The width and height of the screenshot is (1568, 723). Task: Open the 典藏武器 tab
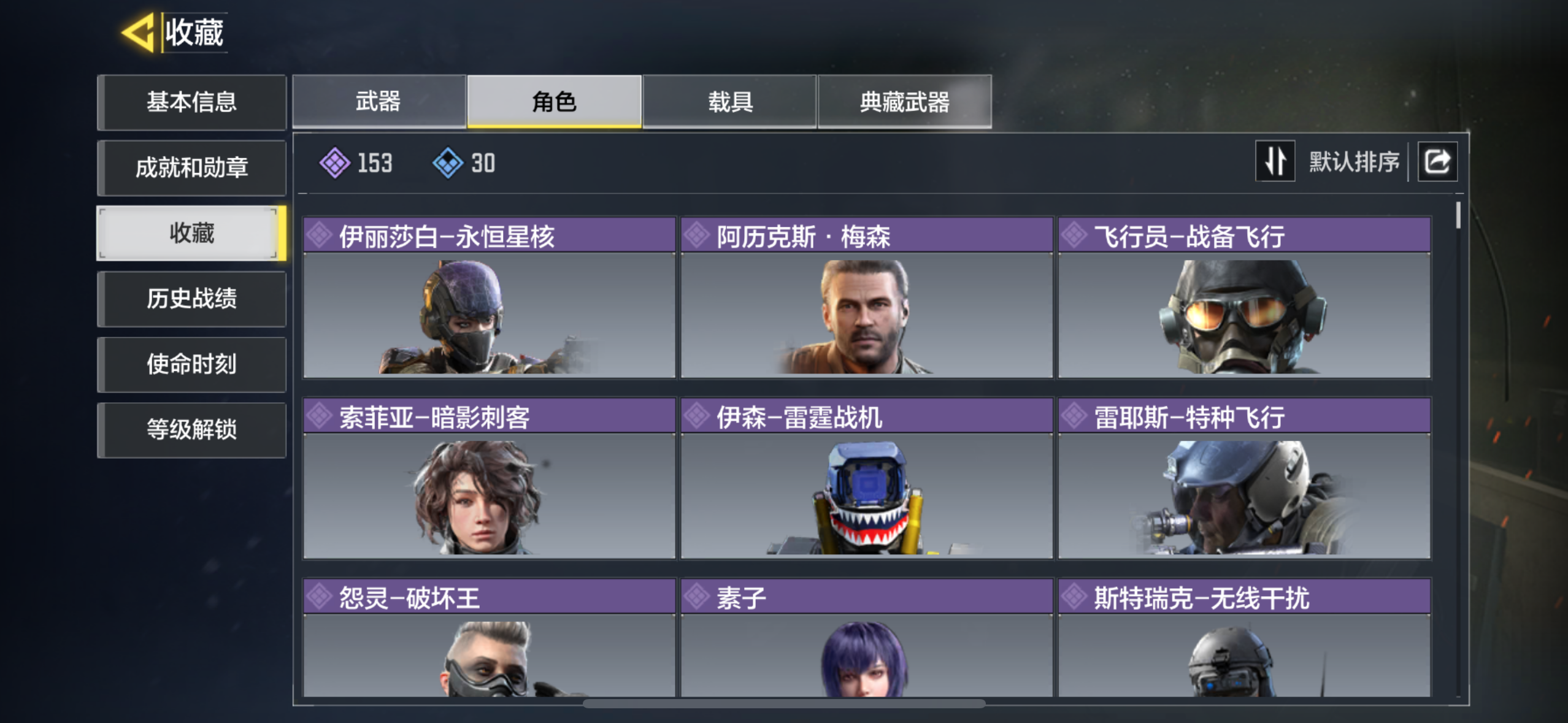click(905, 101)
